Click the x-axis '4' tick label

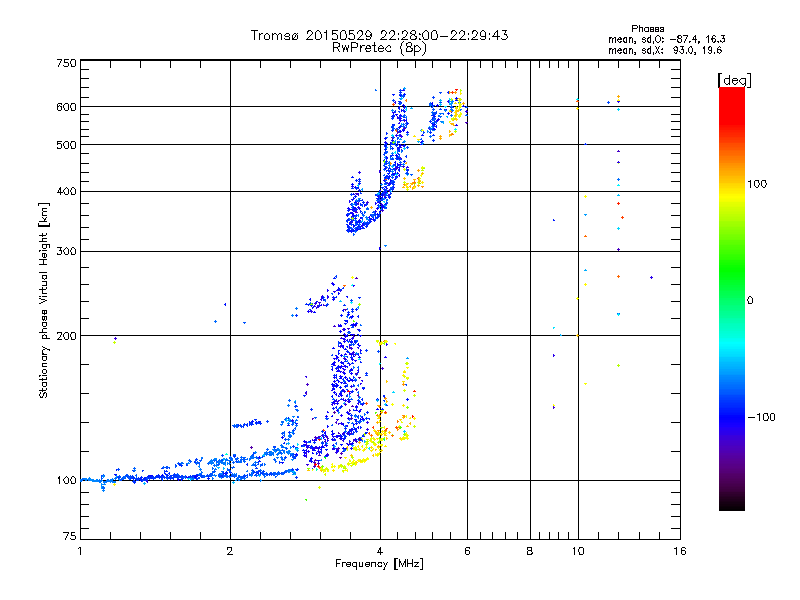pos(380,551)
